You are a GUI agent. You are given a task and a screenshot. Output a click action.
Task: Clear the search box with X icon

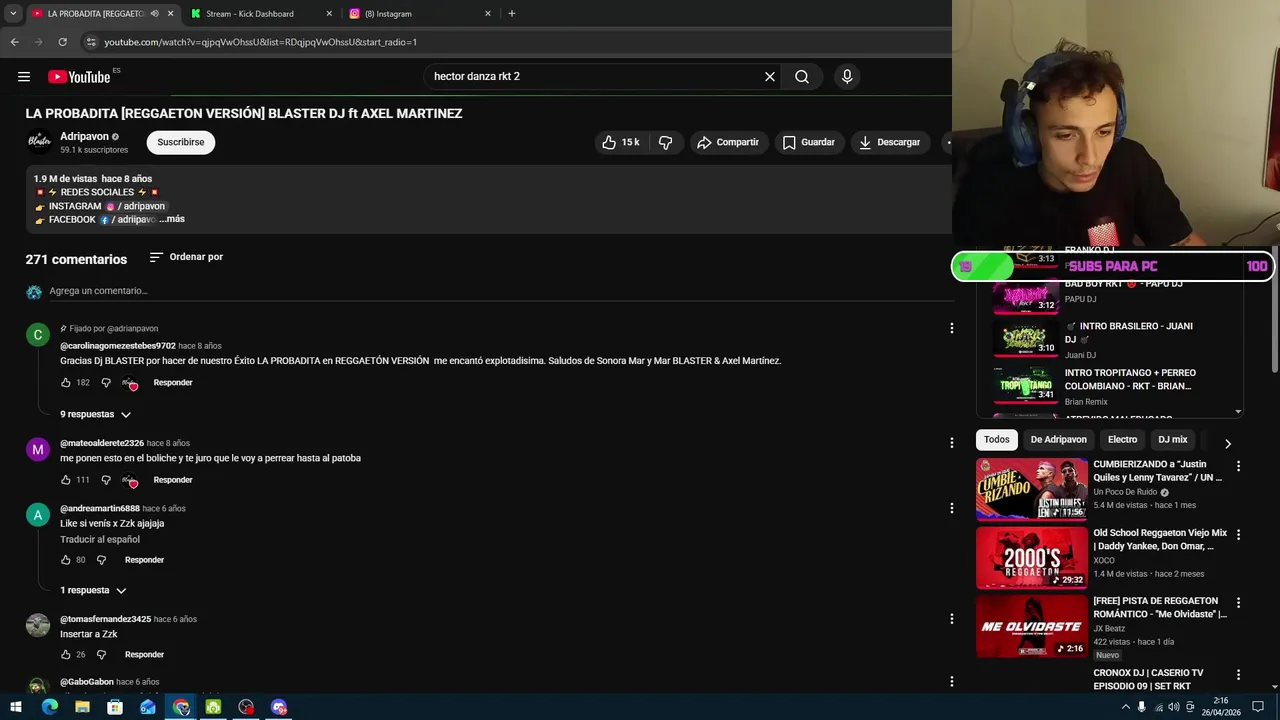pyautogui.click(x=770, y=76)
